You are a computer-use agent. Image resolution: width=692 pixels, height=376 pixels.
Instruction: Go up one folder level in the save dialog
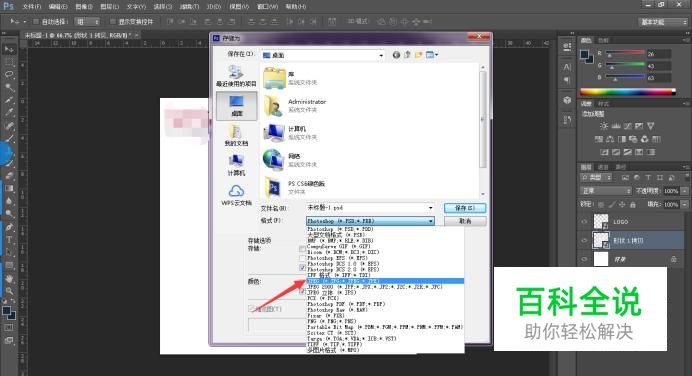point(407,55)
